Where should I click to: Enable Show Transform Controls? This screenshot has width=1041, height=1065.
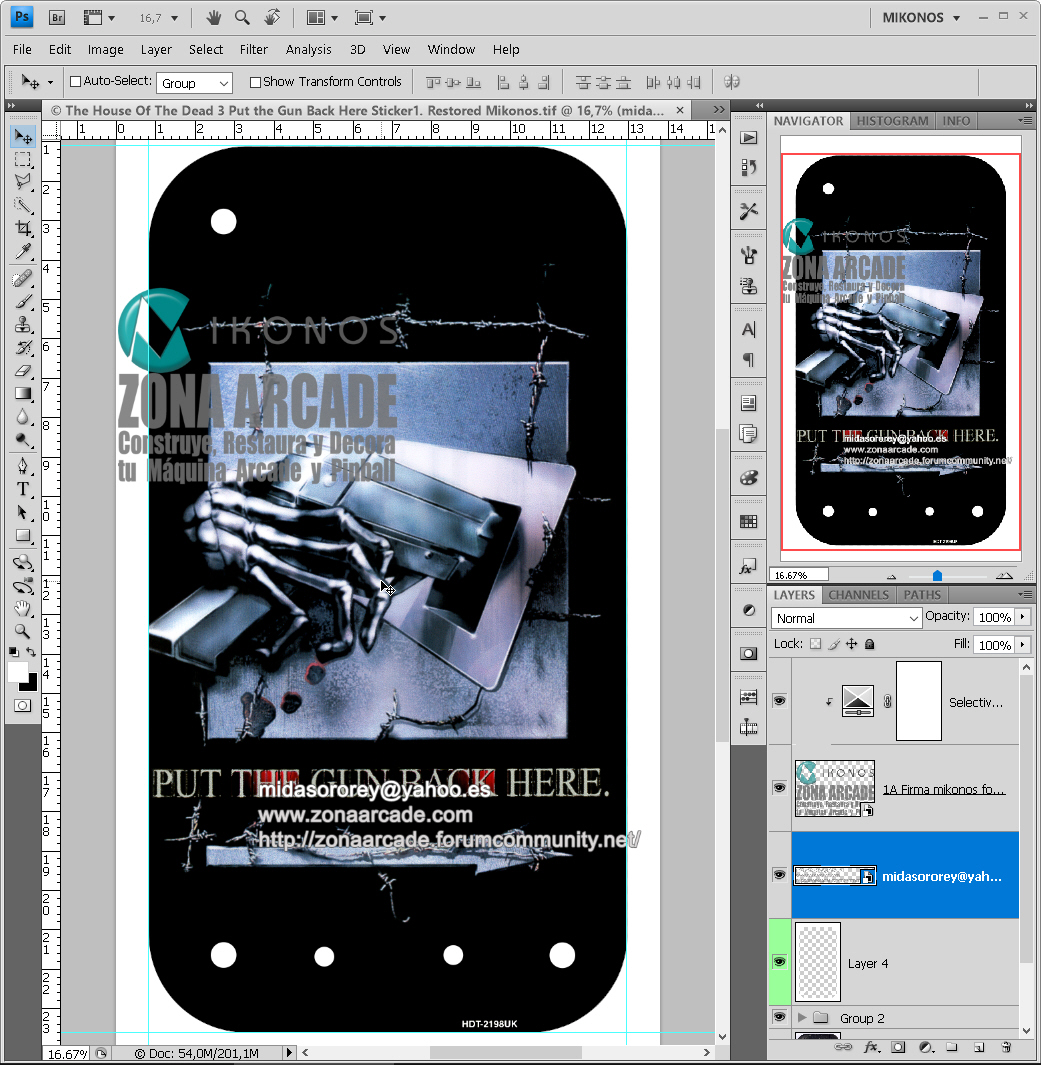256,81
